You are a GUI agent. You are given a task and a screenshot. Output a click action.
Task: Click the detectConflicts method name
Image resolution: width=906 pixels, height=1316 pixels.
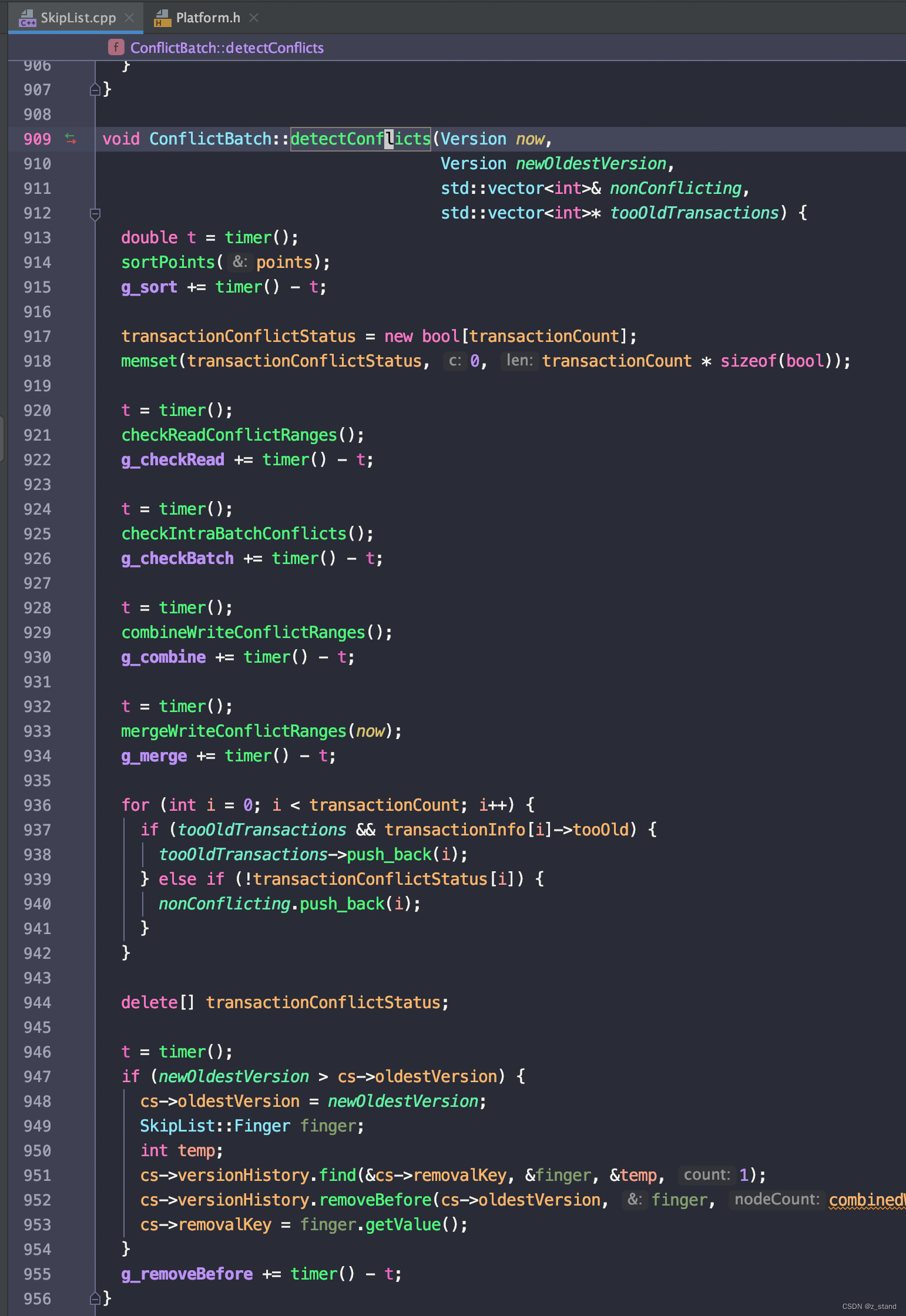coord(361,139)
